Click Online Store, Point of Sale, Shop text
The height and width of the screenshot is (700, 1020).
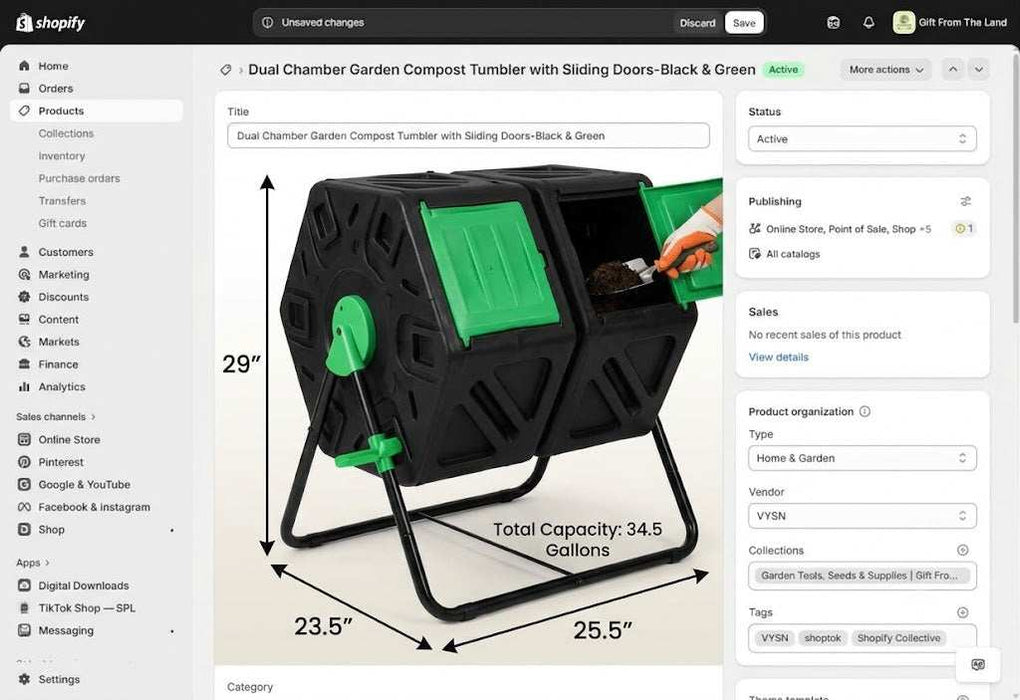840,229
